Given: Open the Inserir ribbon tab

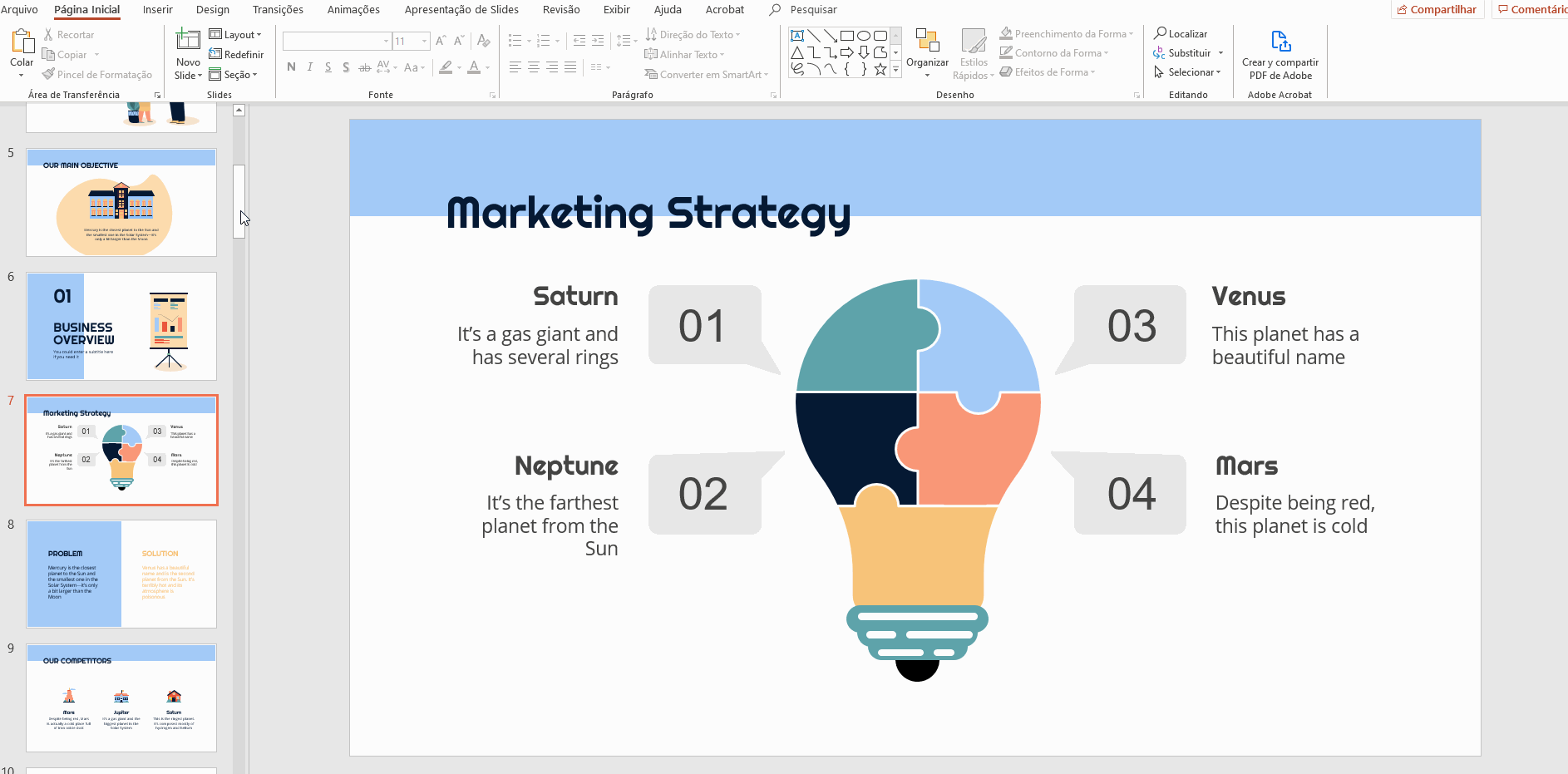Looking at the screenshot, I should (x=158, y=10).
